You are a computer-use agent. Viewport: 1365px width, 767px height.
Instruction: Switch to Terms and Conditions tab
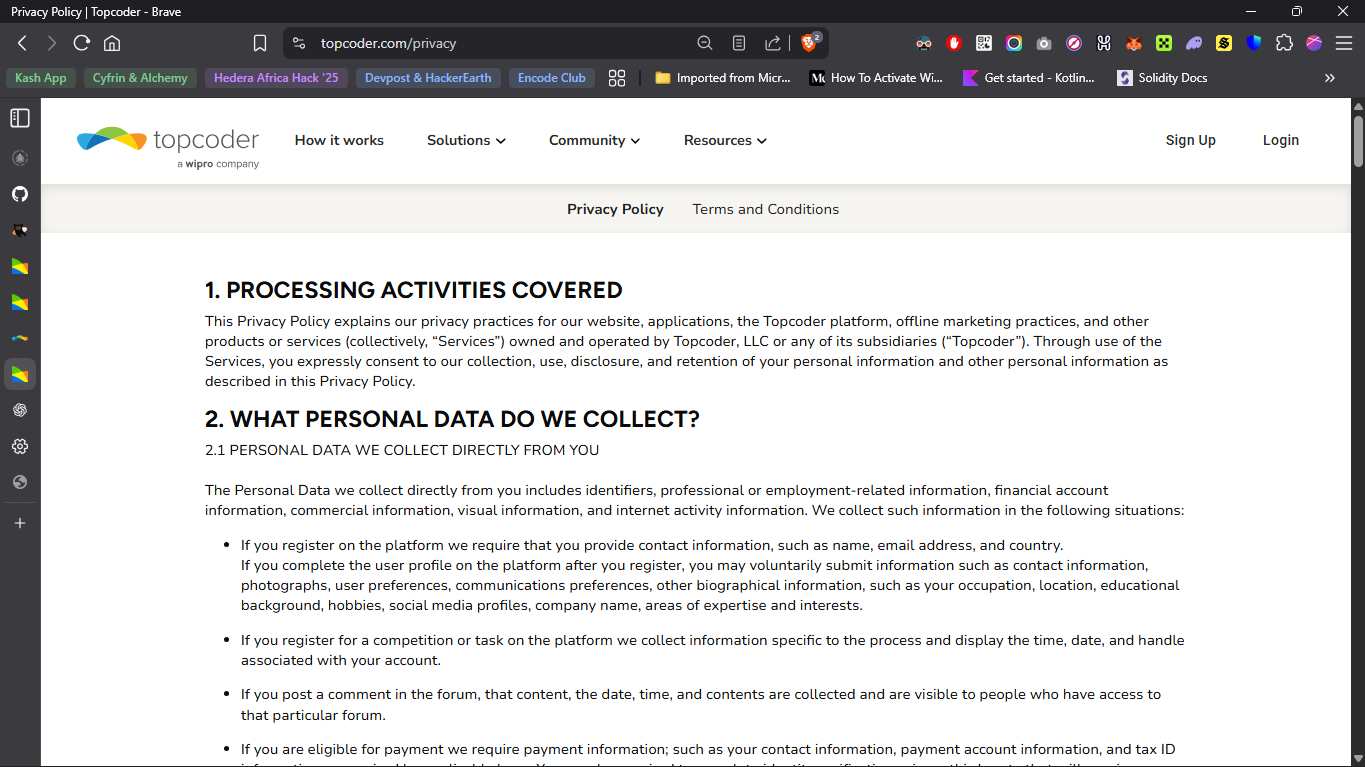point(765,209)
